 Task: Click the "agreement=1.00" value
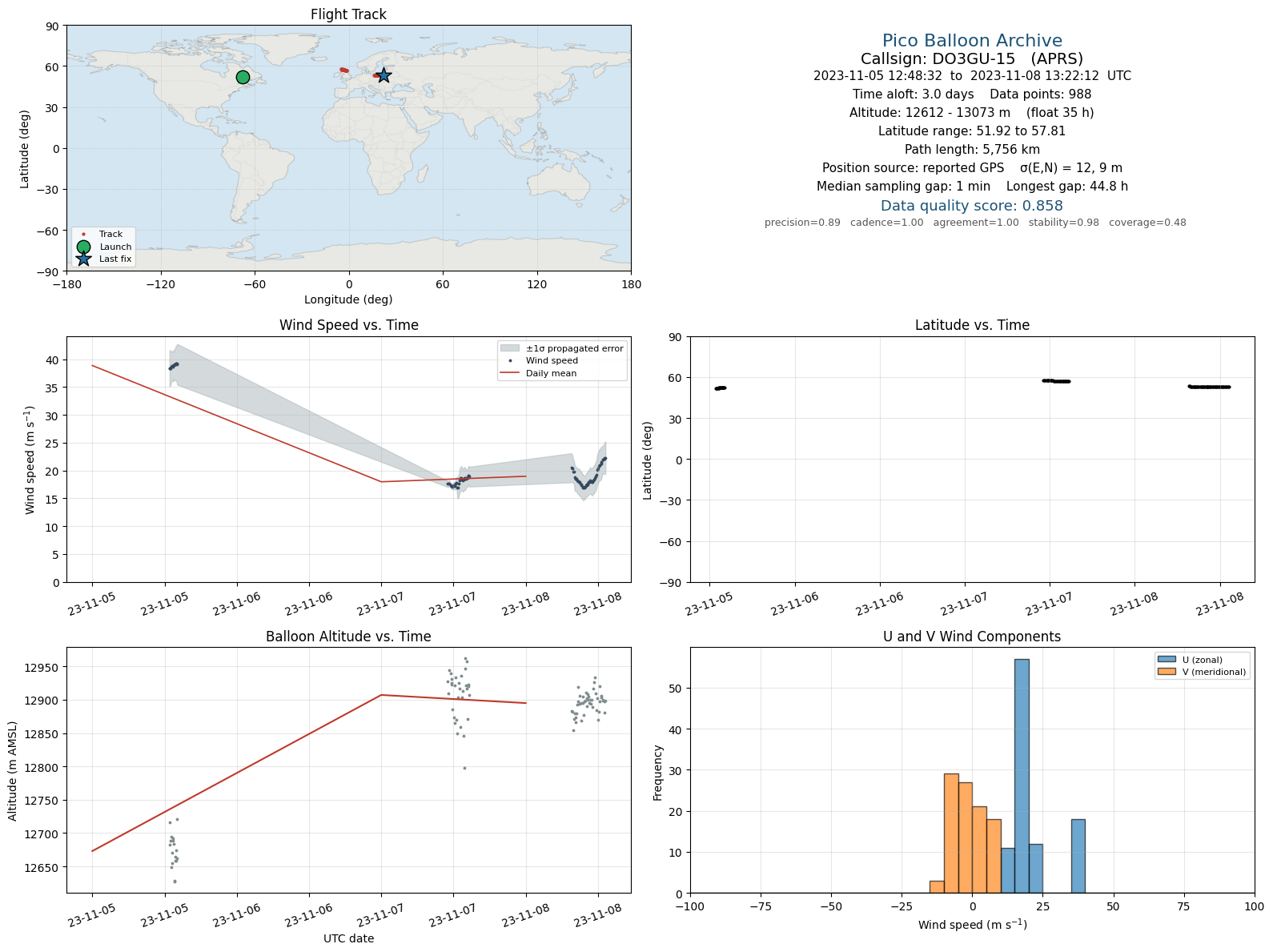pos(976,223)
